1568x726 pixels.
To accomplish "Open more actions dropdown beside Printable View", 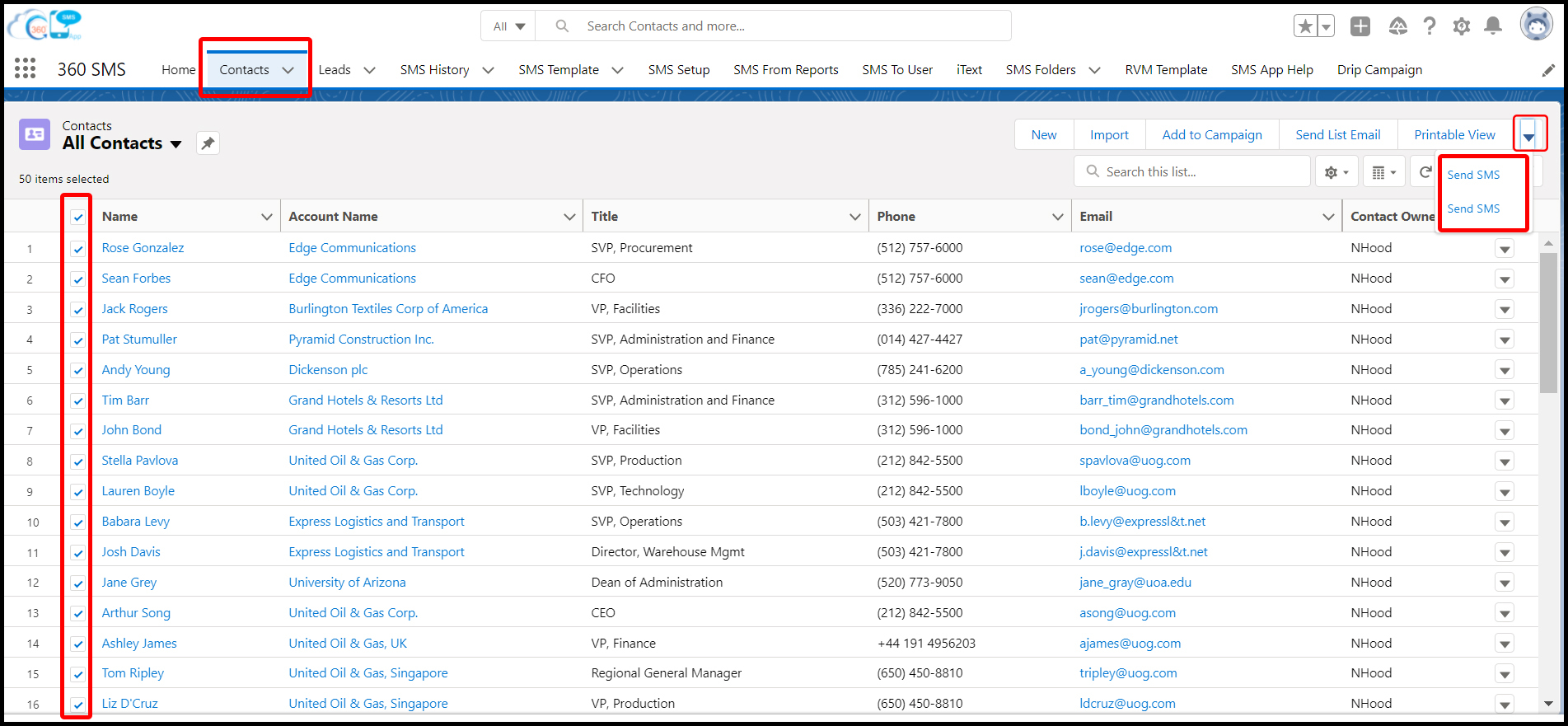I will click(x=1528, y=135).
